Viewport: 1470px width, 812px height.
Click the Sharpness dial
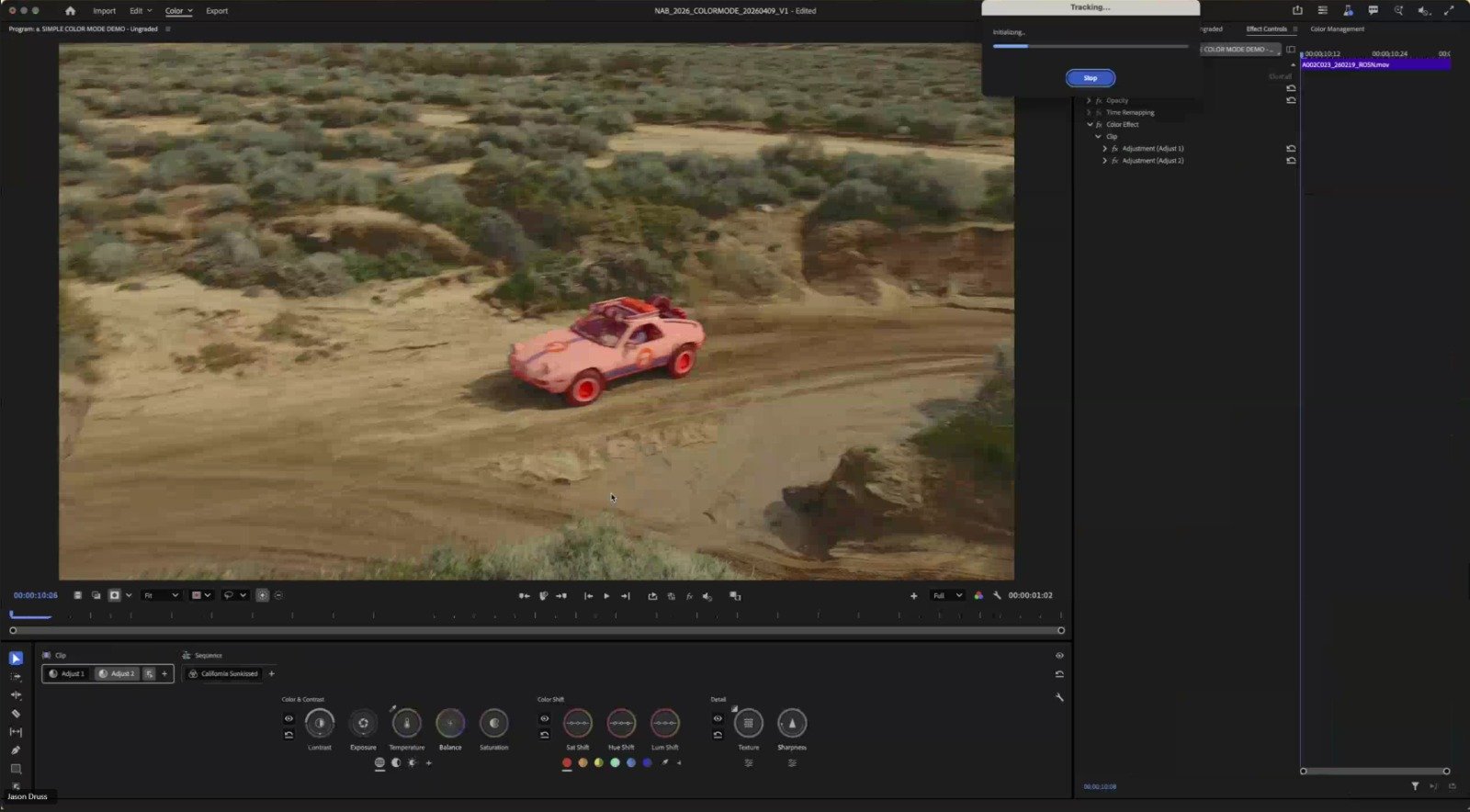792,723
